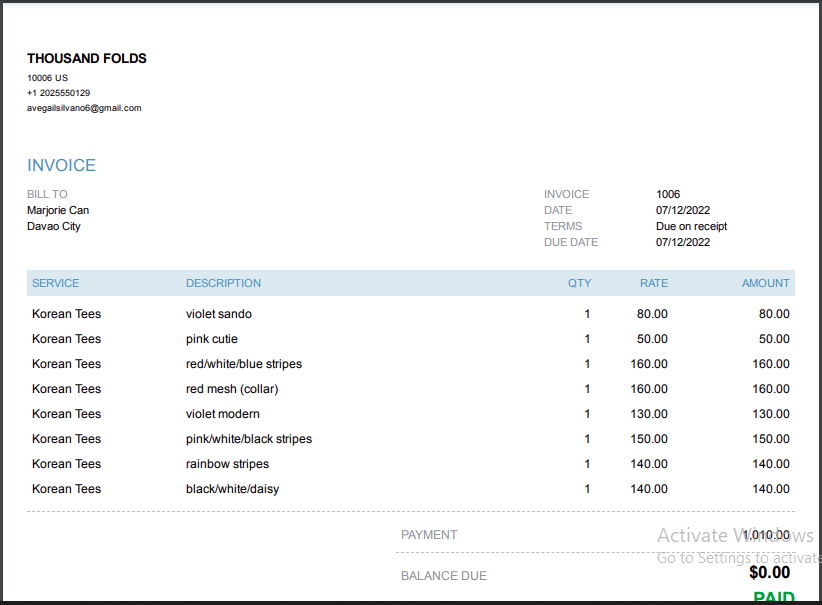Click the DESCRIPTION column header
822x605 pixels.
click(223, 283)
